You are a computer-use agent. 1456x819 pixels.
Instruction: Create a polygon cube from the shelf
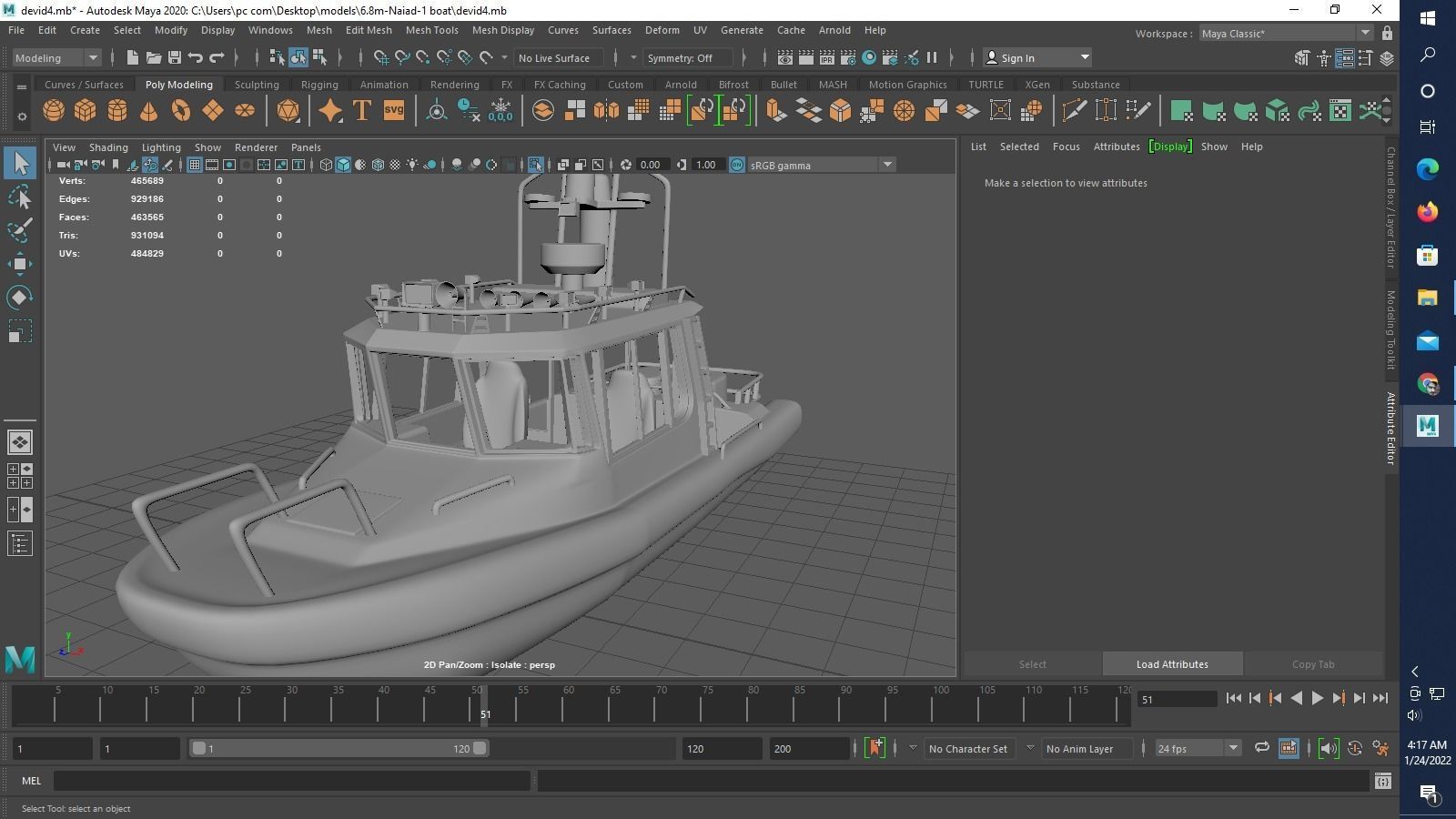click(x=86, y=111)
